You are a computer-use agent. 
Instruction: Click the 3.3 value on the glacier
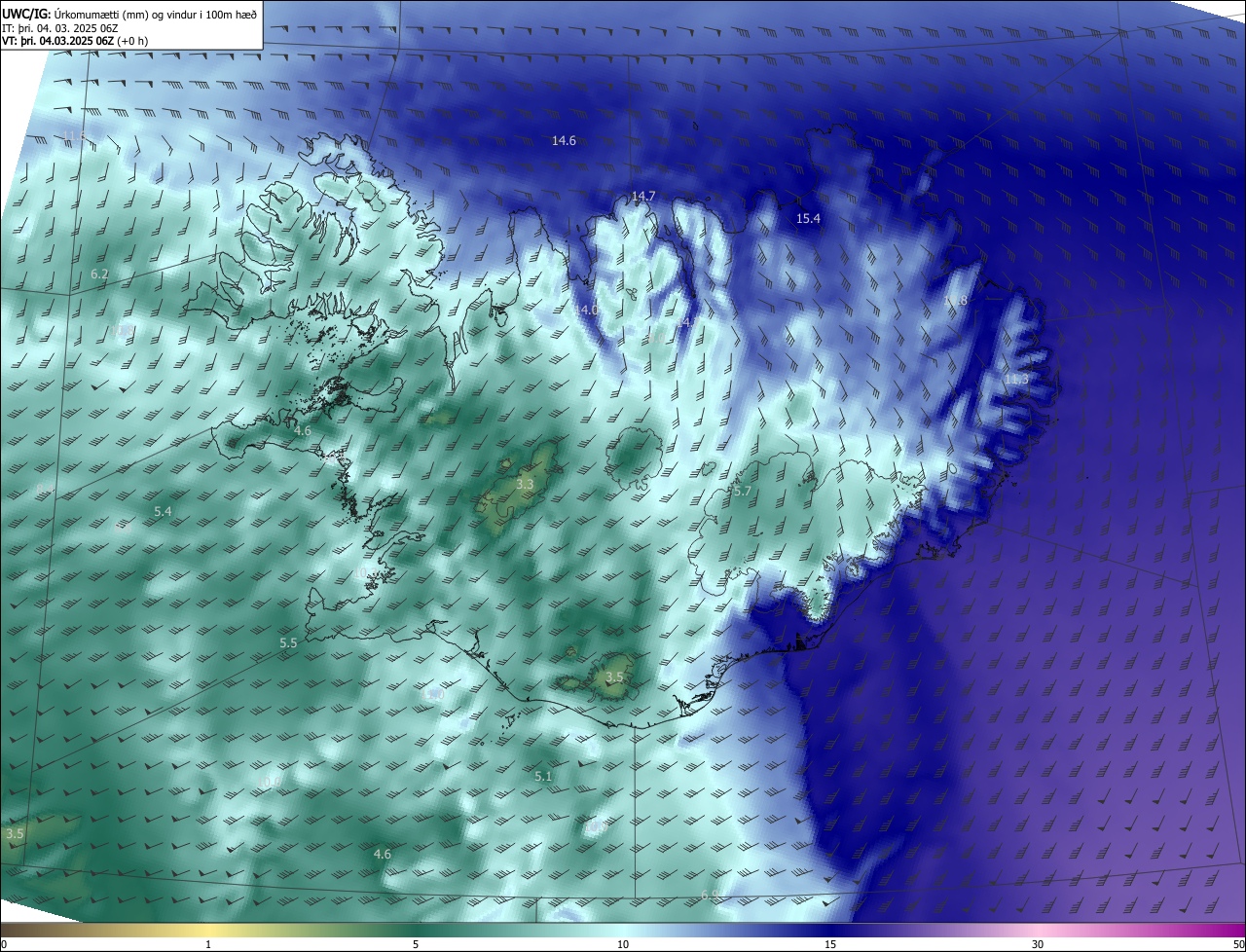pyautogui.click(x=525, y=485)
